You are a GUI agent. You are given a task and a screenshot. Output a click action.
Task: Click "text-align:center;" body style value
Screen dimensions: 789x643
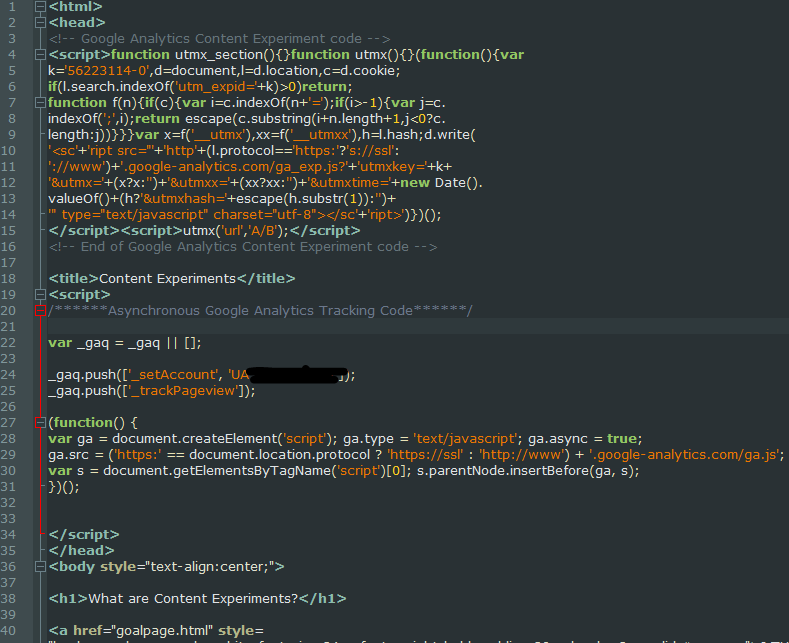[210, 567]
